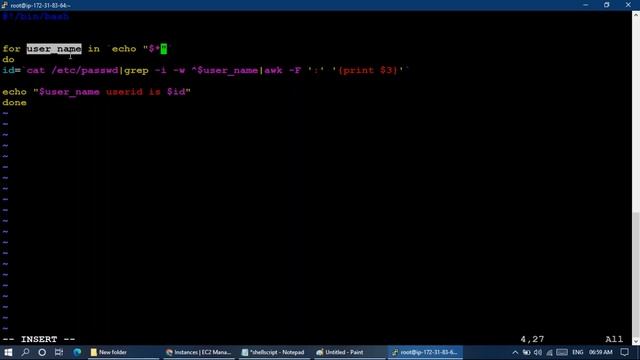Open the New folder taskbar window
The width and height of the screenshot is (640, 360).
(x=123, y=352)
